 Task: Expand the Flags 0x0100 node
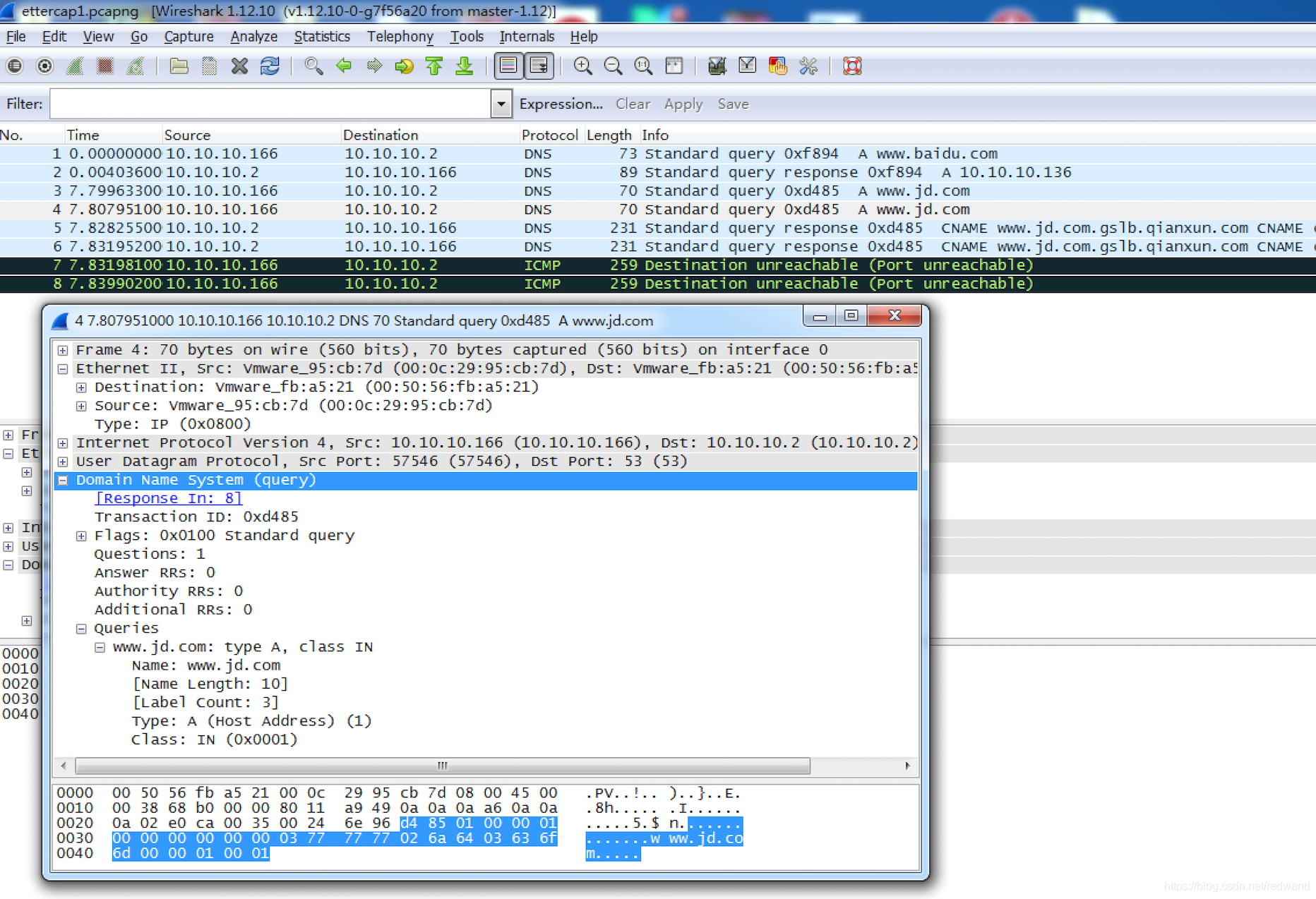[81, 536]
